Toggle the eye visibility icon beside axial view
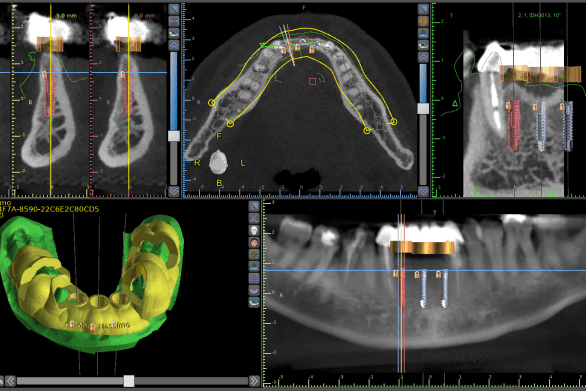Image resolution: width=586 pixels, height=391 pixels. [x=423, y=45]
